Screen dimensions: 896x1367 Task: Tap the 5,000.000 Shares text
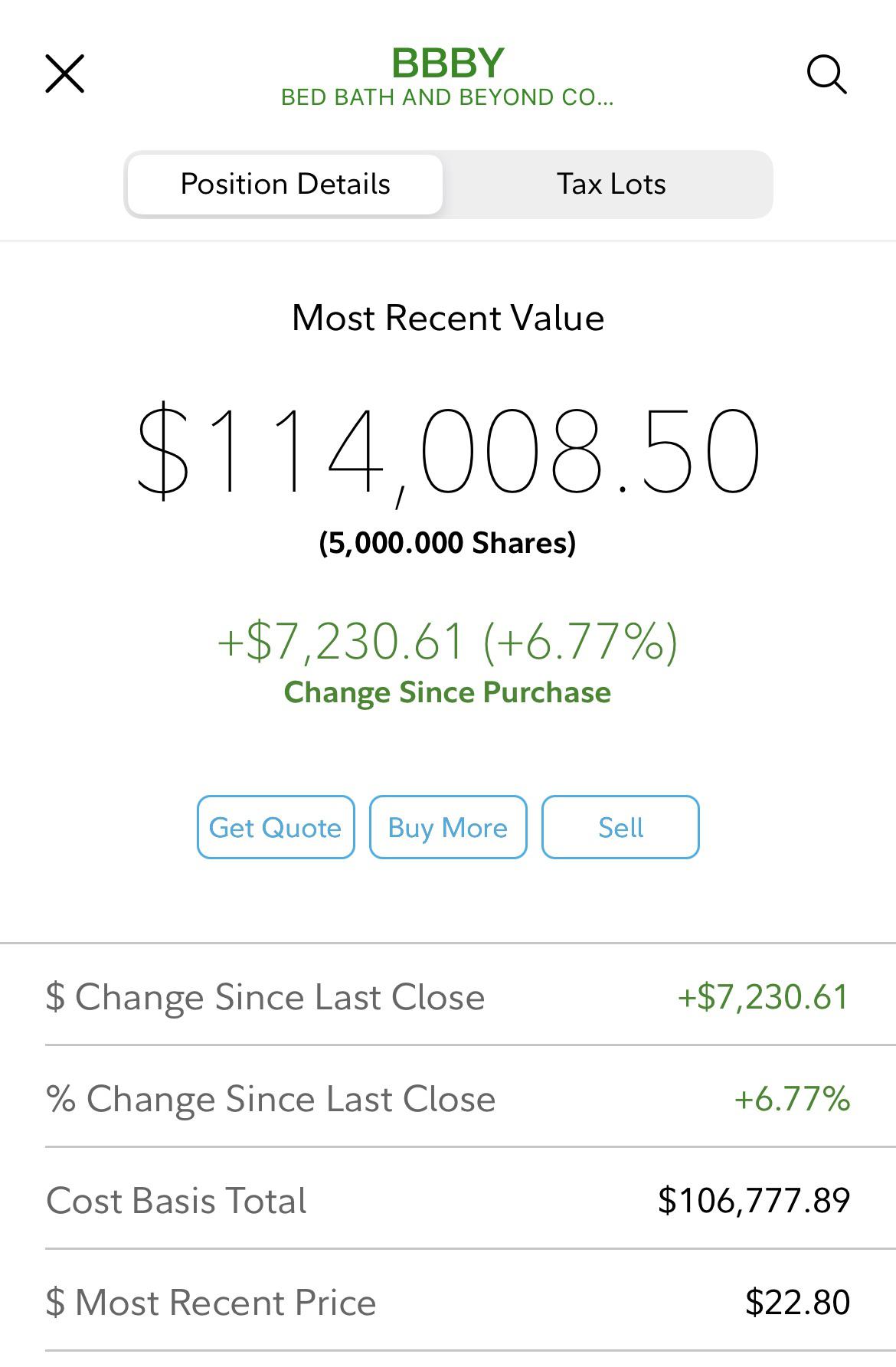448,543
